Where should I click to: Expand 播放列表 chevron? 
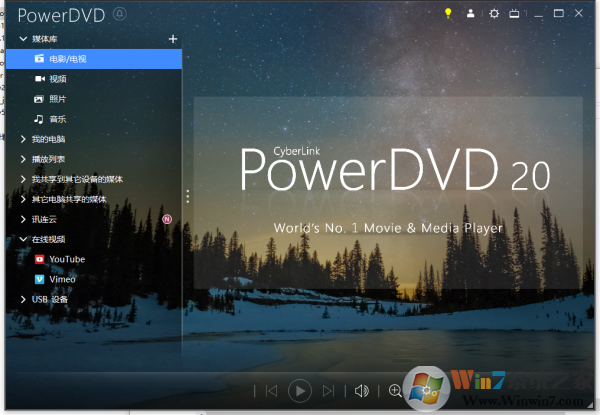tap(23, 159)
